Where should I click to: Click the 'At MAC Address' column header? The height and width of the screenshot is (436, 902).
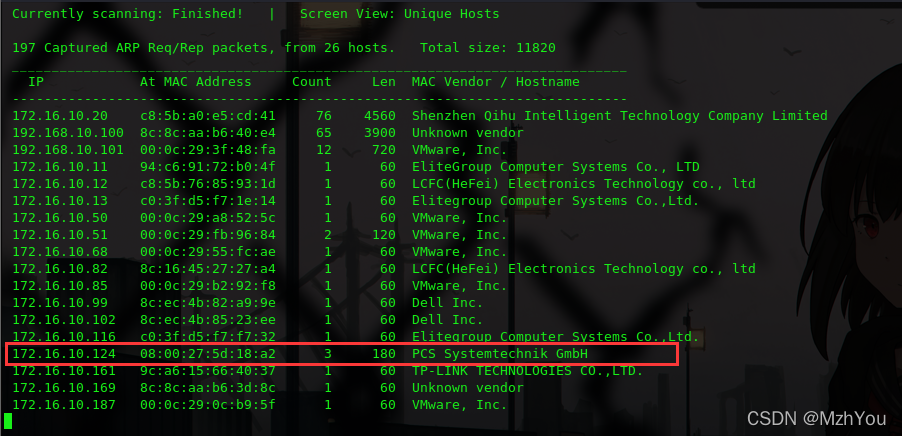tap(196, 82)
